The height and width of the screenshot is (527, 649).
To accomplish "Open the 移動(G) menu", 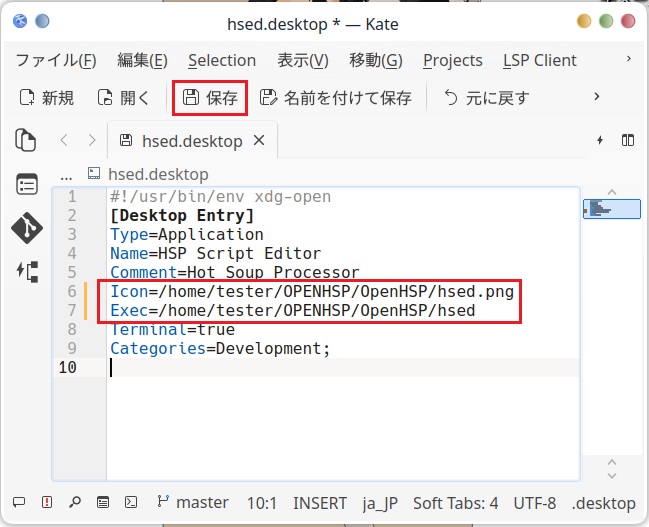I will click(x=375, y=60).
